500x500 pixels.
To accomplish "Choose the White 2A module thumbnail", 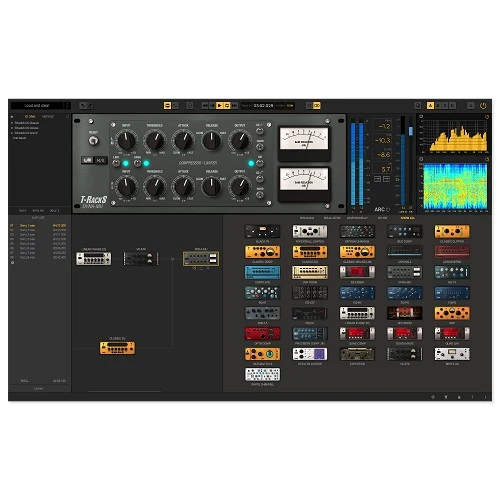I will (x=452, y=354).
